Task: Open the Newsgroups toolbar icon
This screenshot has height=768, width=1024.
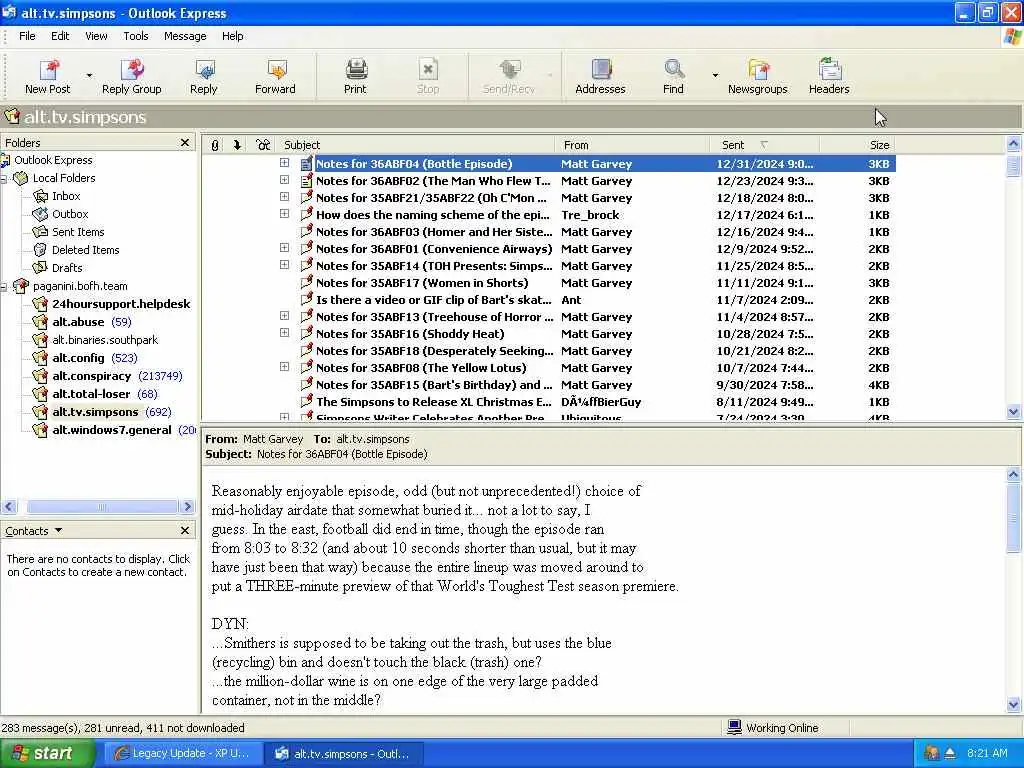Action: click(758, 69)
